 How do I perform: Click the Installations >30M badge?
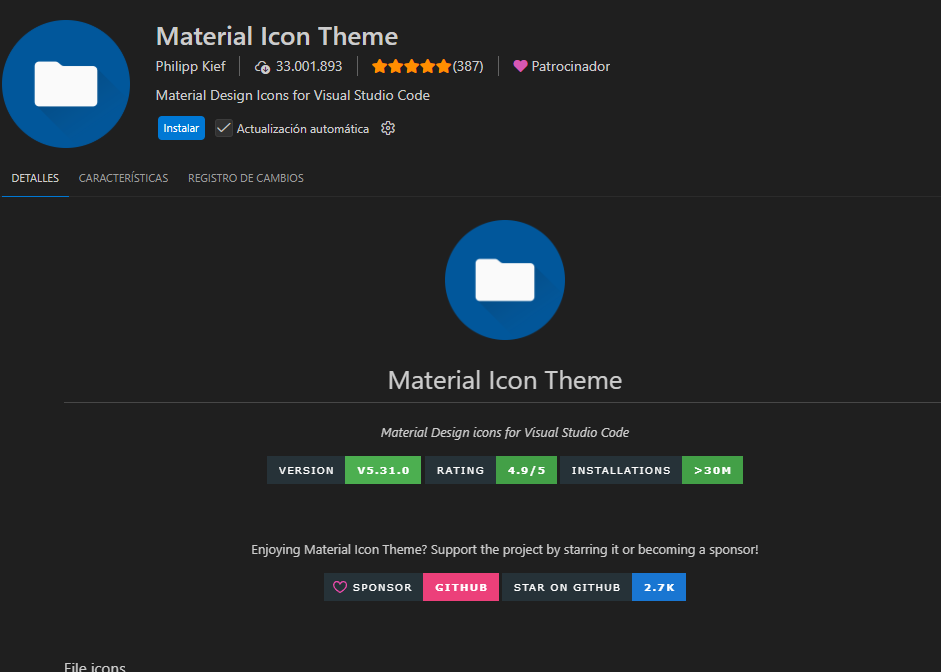tap(651, 470)
